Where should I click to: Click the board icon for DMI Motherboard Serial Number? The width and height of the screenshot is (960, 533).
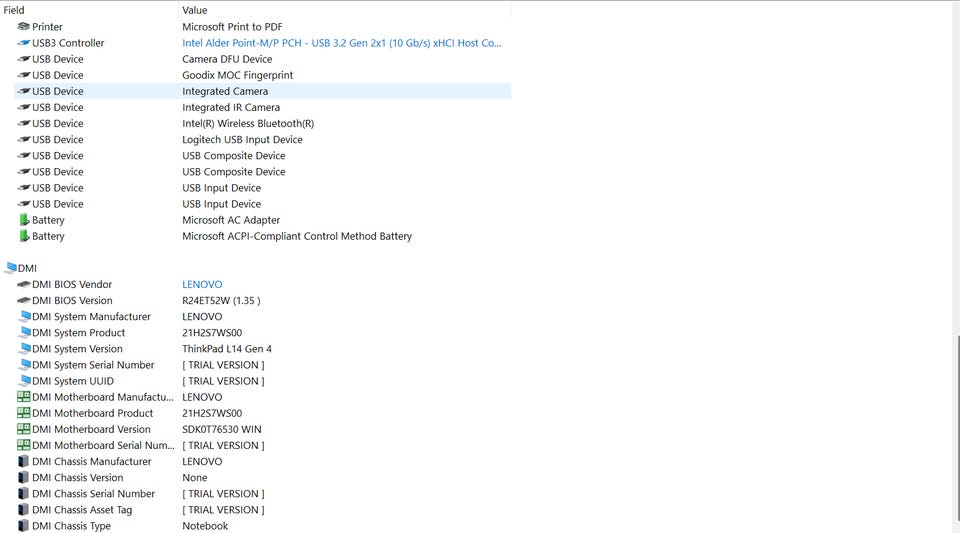tap(23, 445)
